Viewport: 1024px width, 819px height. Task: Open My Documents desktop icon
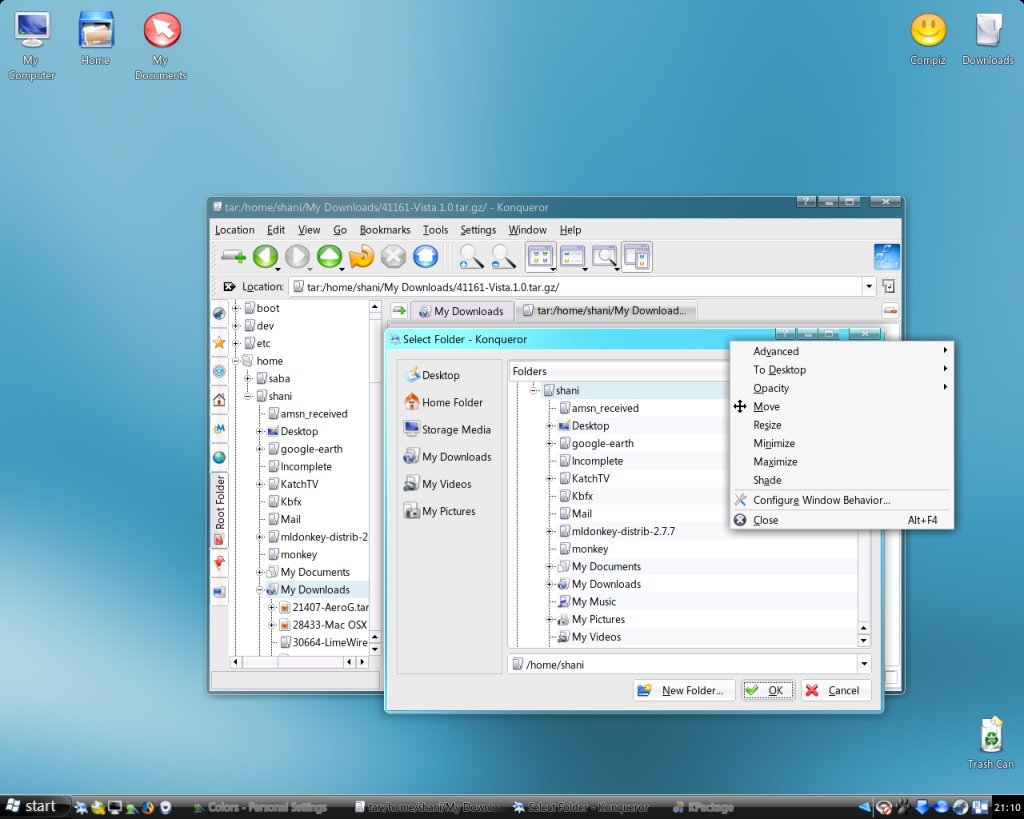pyautogui.click(x=161, y=46)
